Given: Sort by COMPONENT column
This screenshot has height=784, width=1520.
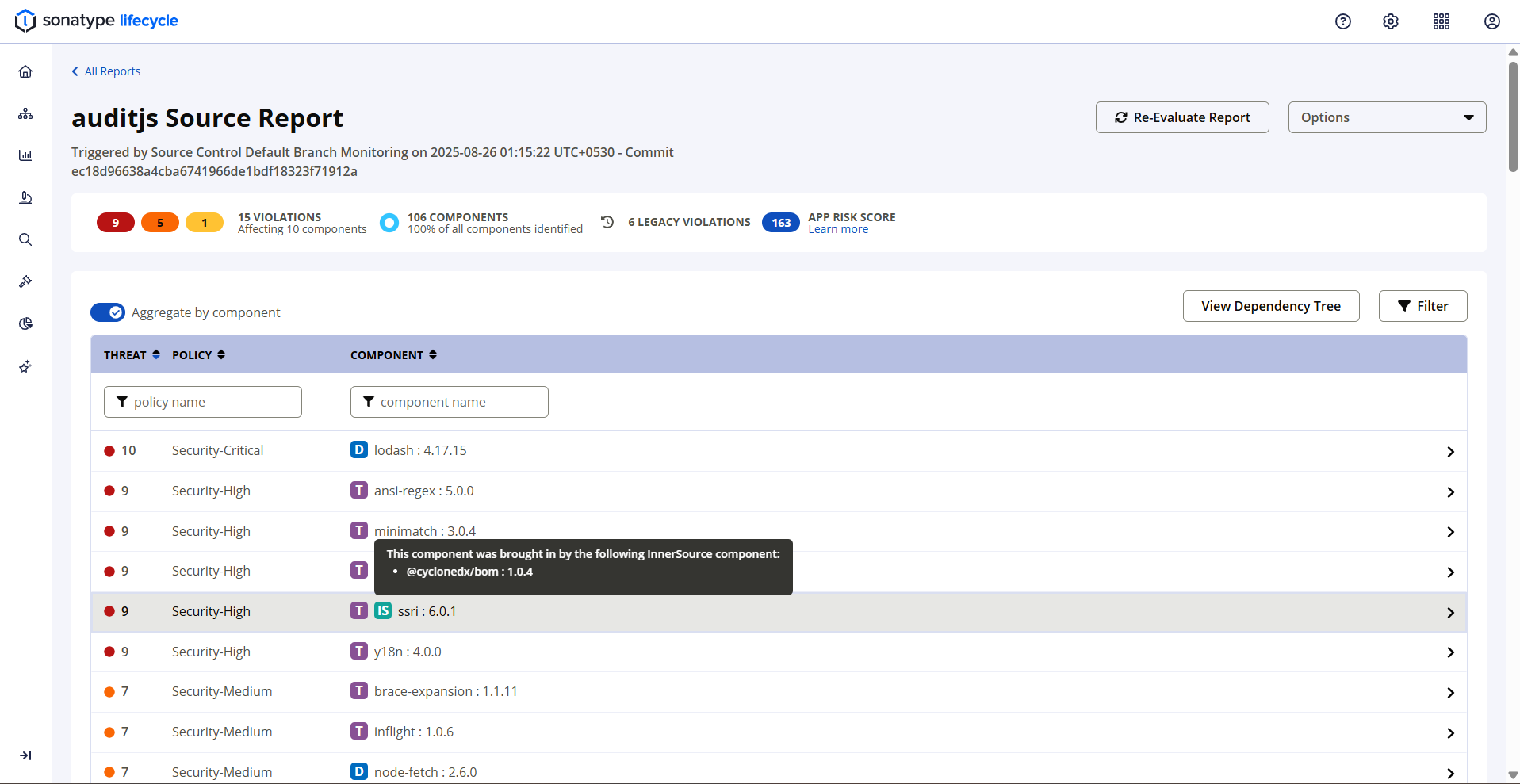Looking at the screenshot, I should [393, 355].
